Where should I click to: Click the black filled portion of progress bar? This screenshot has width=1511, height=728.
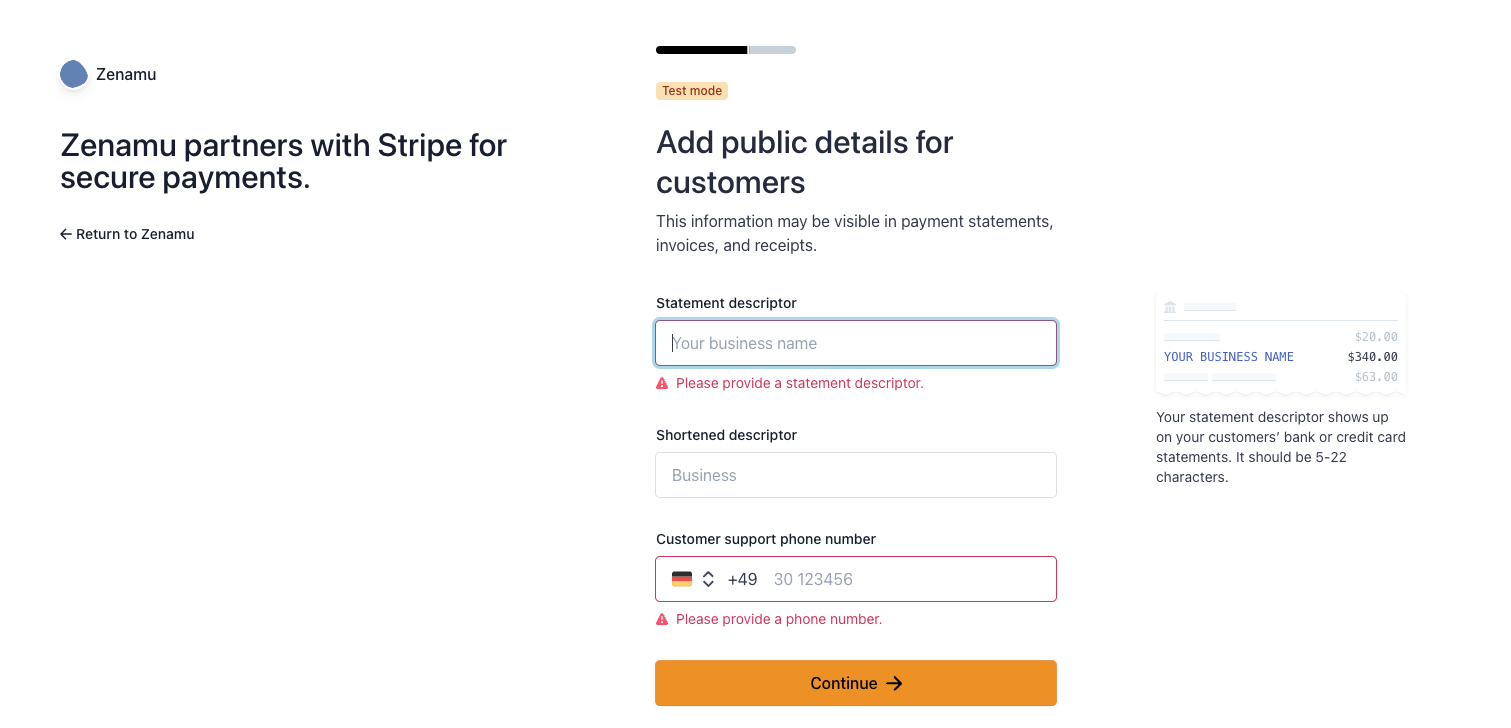[702, 50]
